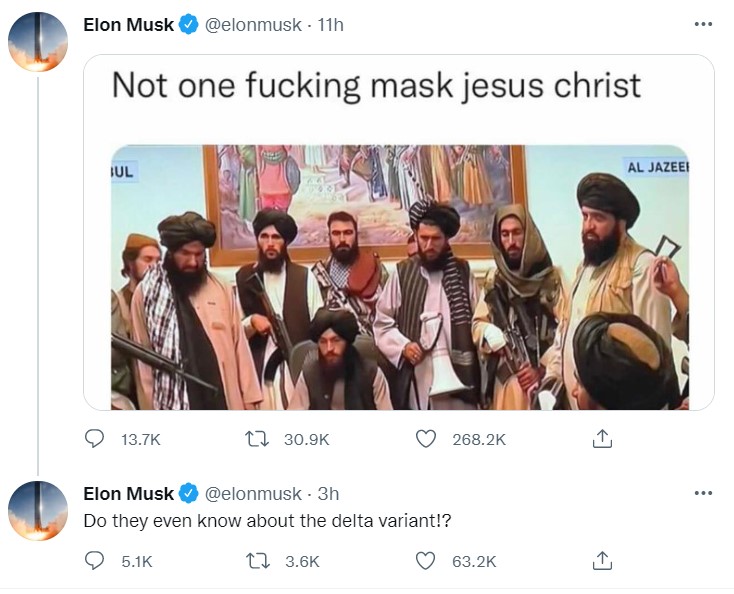Open the more options menu on the first tweet
This screenshot has width=734, height=594.
pyautogui.click(x=703, y=24)
